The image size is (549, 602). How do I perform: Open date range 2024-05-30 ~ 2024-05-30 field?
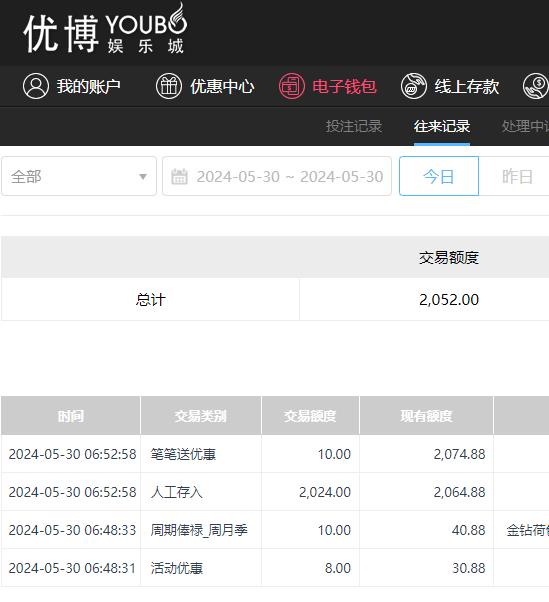pos(277,176)
